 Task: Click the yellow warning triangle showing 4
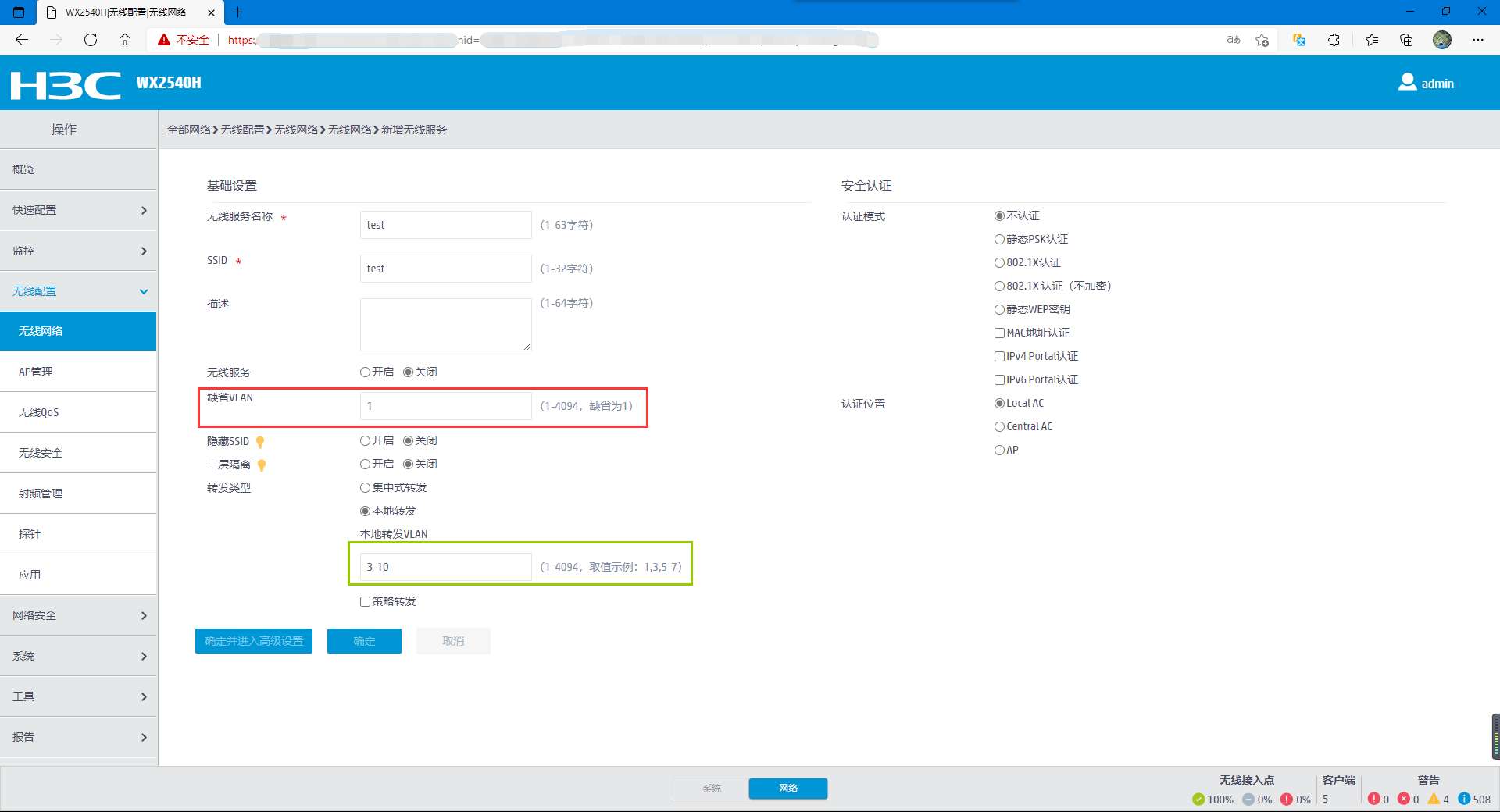click(x=1434, y=798)
